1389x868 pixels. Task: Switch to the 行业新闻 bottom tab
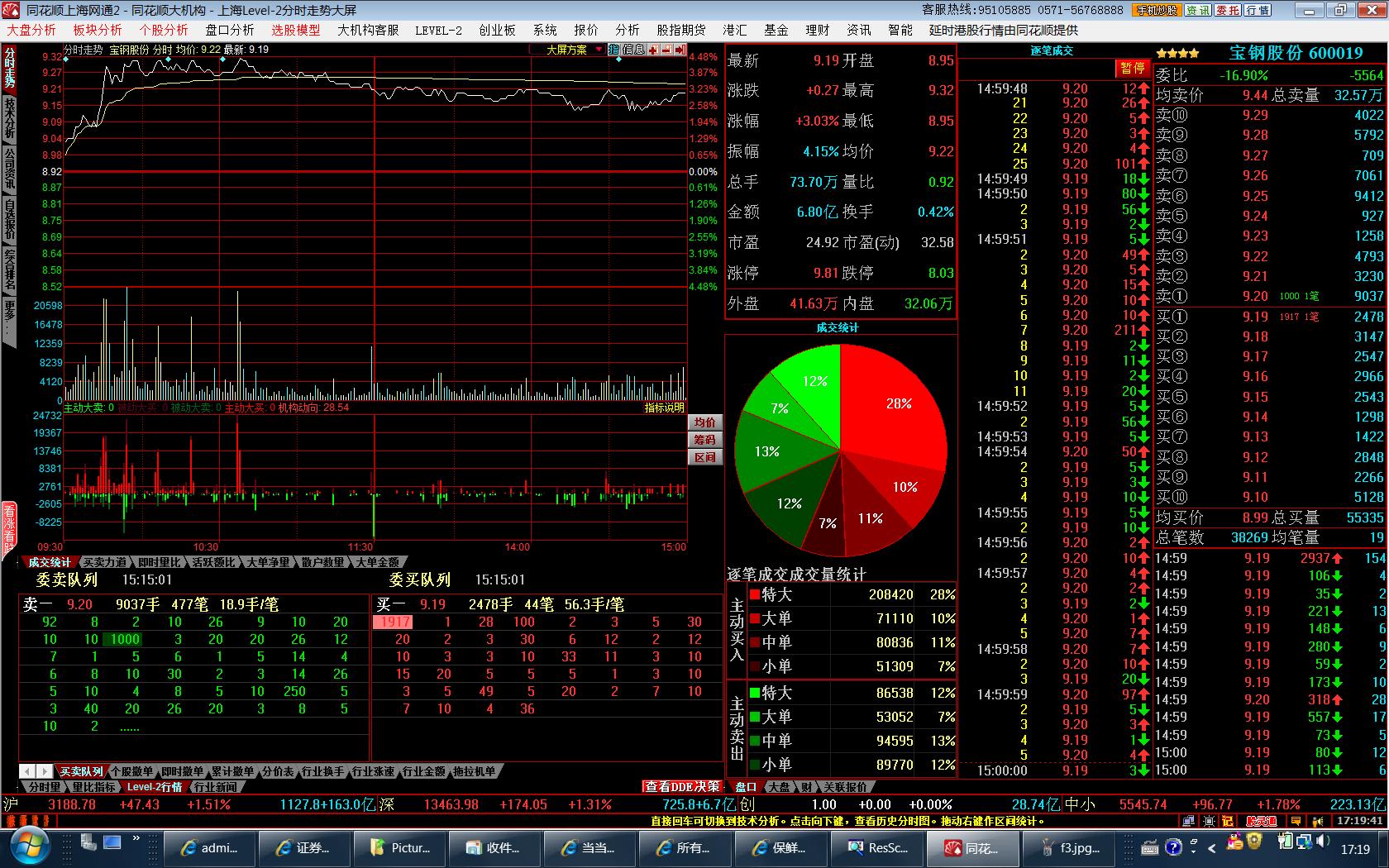pos(215,787)
